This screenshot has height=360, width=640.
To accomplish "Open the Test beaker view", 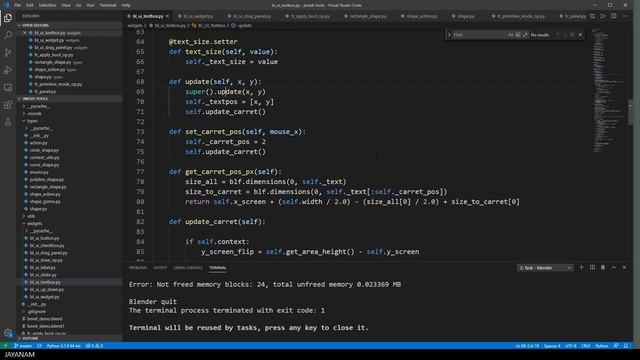I will coord(8,122).
